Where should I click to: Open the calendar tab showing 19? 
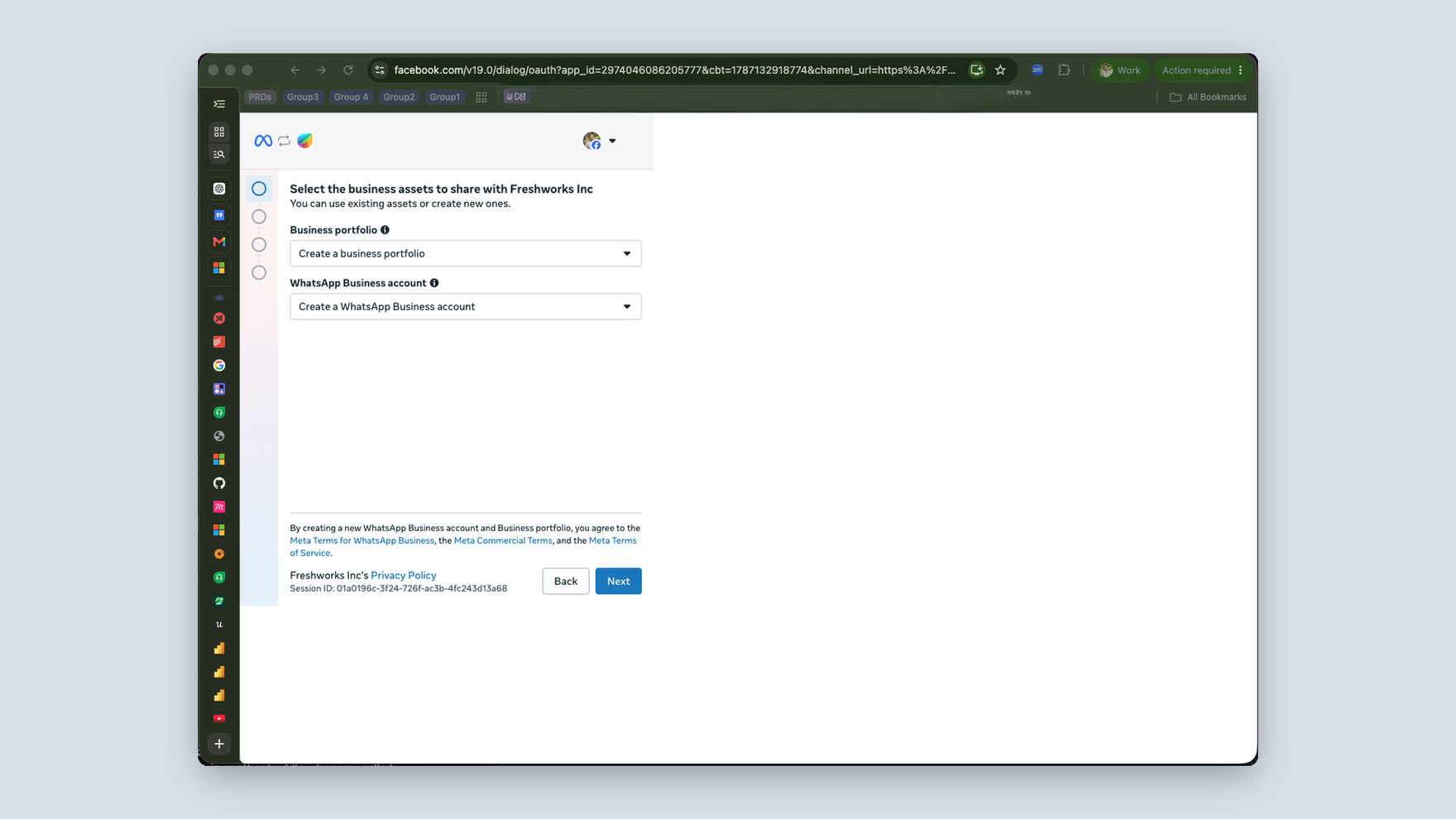coord(219,215)
